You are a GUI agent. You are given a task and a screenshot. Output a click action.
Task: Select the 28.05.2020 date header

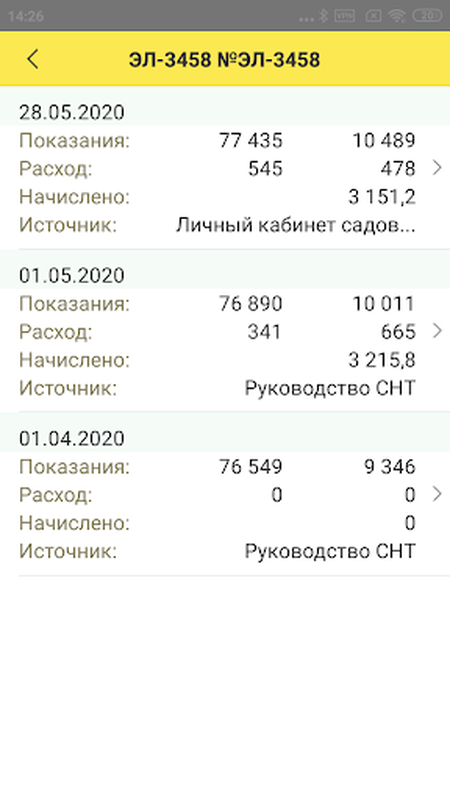[72, 112]
